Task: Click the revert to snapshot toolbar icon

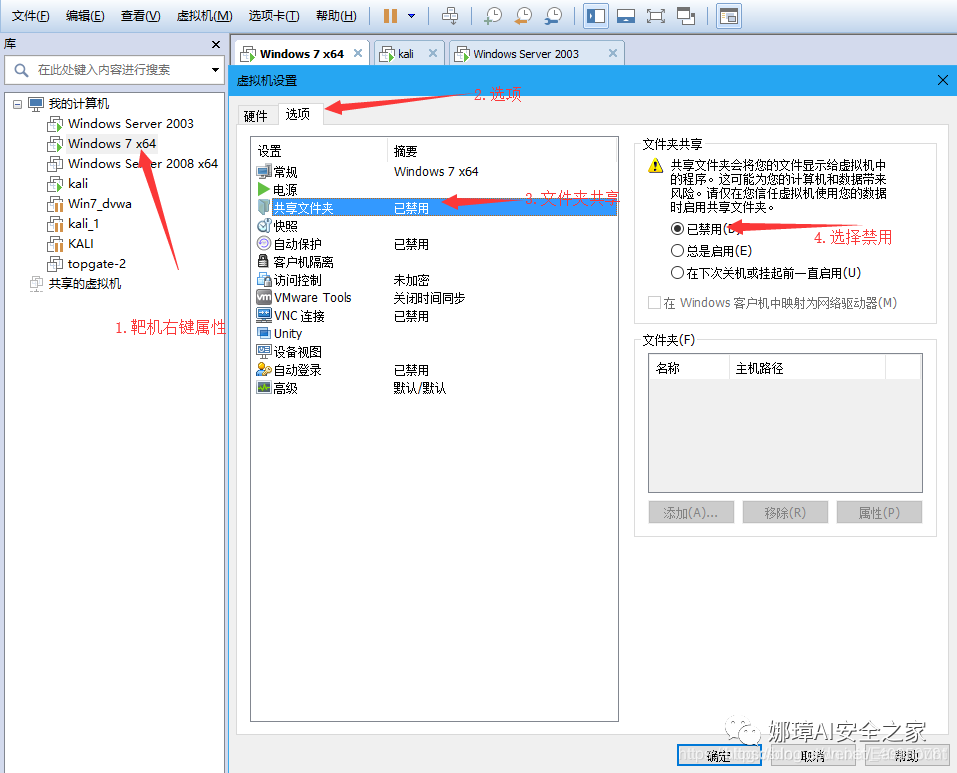Action: [523, 16]
